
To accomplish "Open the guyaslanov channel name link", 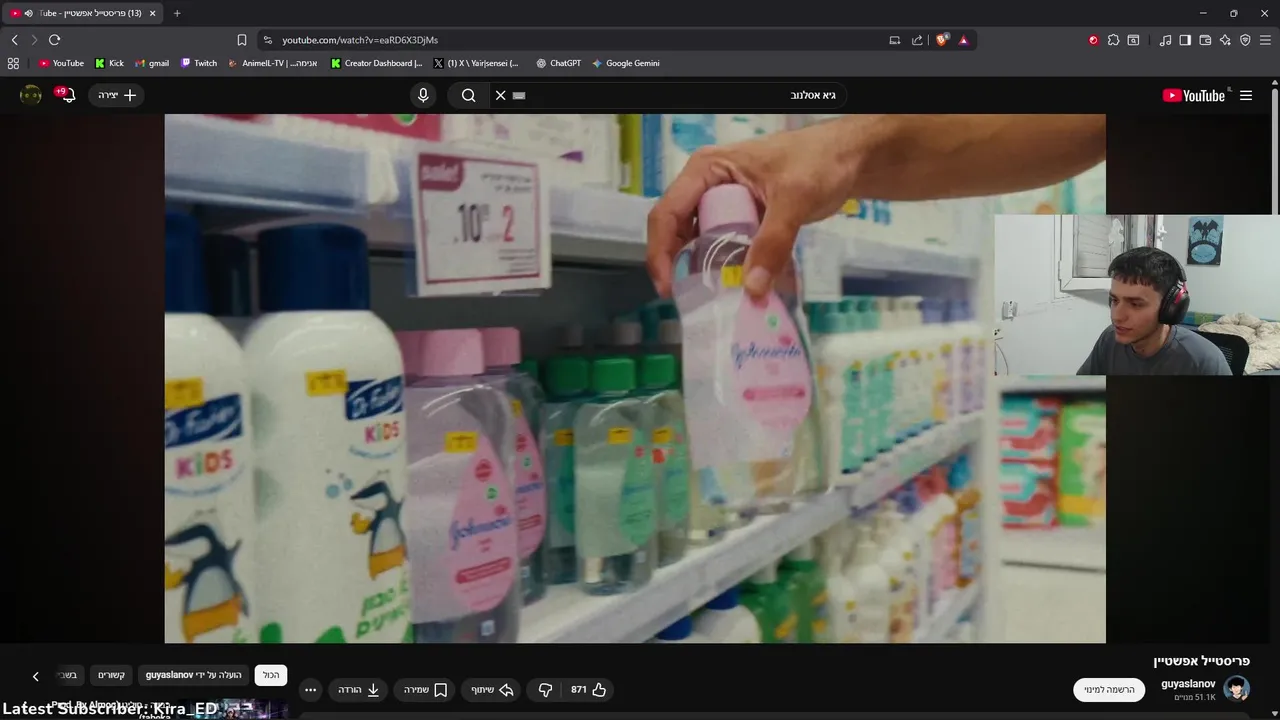I will pyautogui.click(x=1188, y=683).
